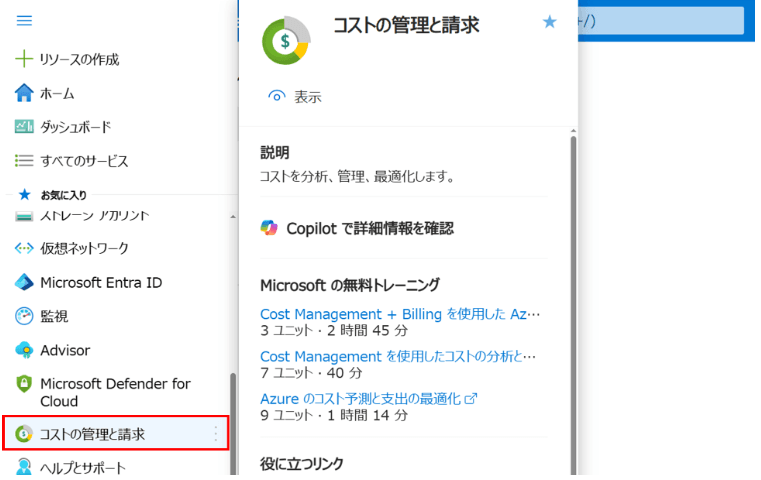Click the flyout panel vertical scrollbar
The width and height of the screenshot is (761, 480).
(x=573, y=300)
